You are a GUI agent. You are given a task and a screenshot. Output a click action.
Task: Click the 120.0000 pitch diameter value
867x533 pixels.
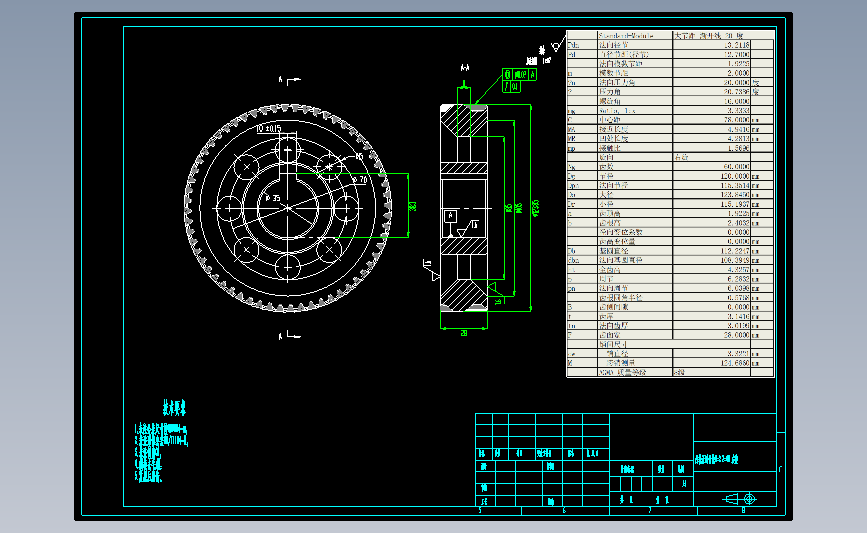(712, 176)
